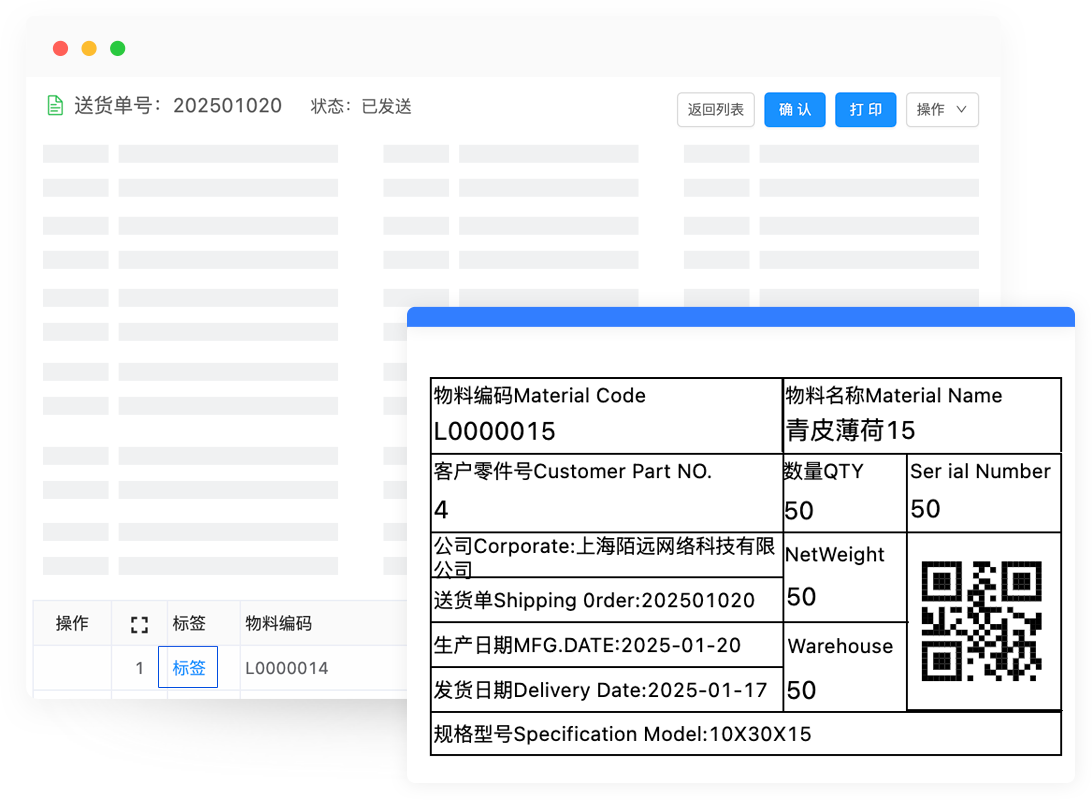Click the 状态: 已发送 status text
The height and width of the screenshot is (800, 1092).
(x=361, y=106)
